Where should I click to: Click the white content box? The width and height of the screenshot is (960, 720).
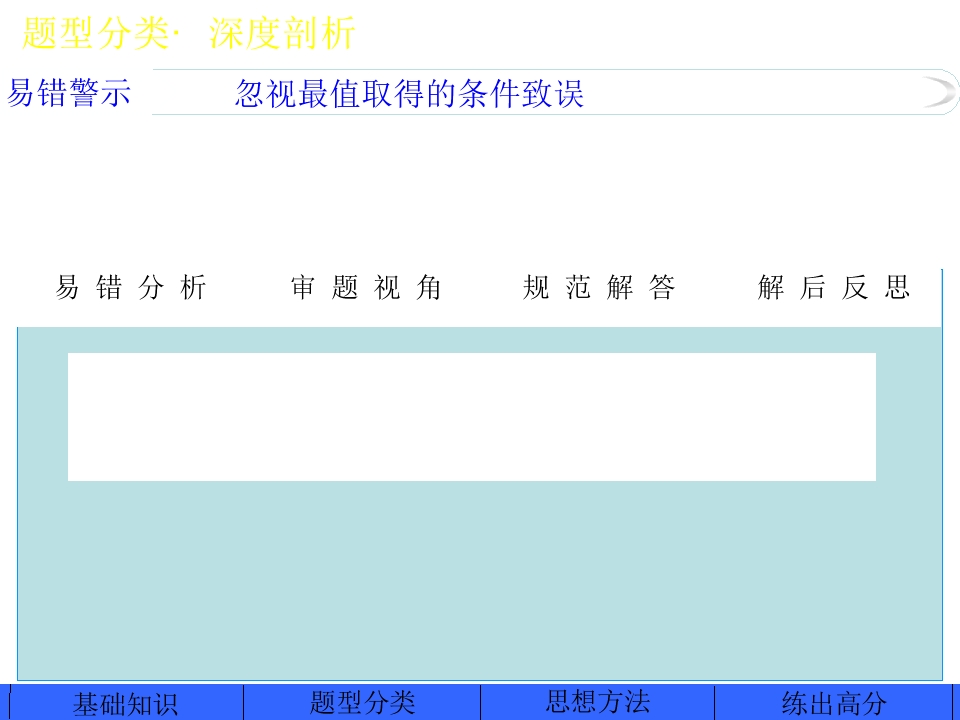tap(471, 417)
